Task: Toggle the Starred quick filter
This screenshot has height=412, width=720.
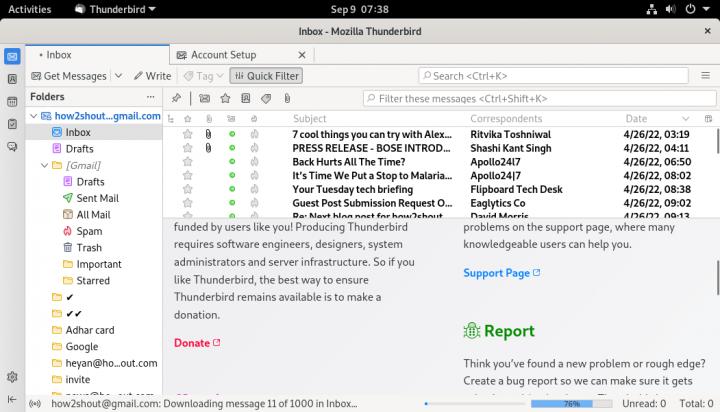Action: tap(226, 98)
